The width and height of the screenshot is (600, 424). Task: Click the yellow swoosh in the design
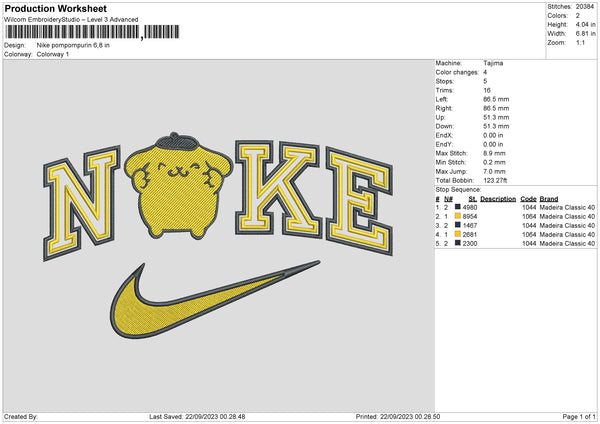click(x=214, y=300)
